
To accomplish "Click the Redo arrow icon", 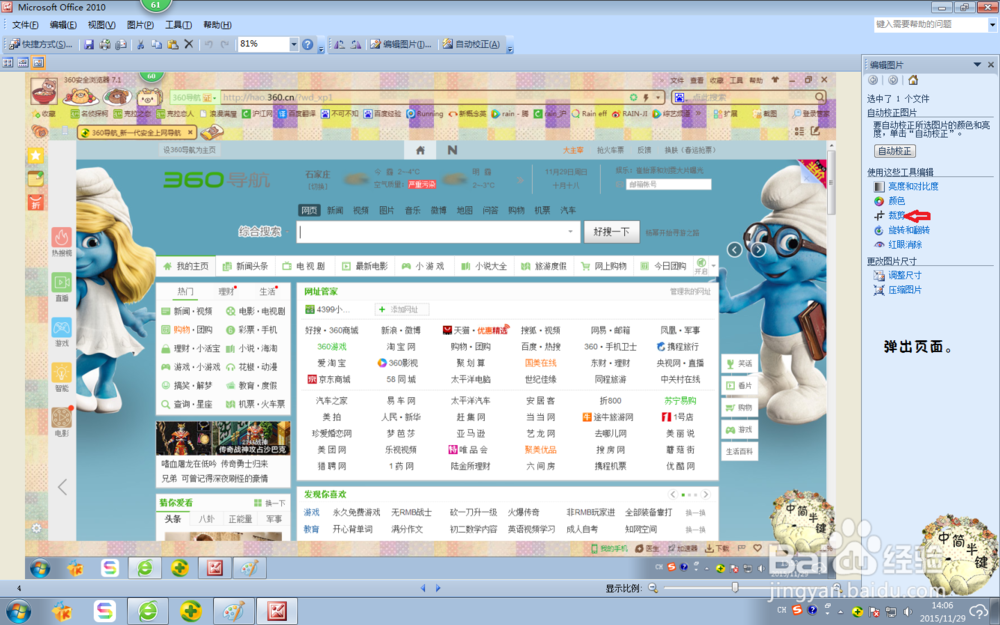I will [x=224, y=44].
